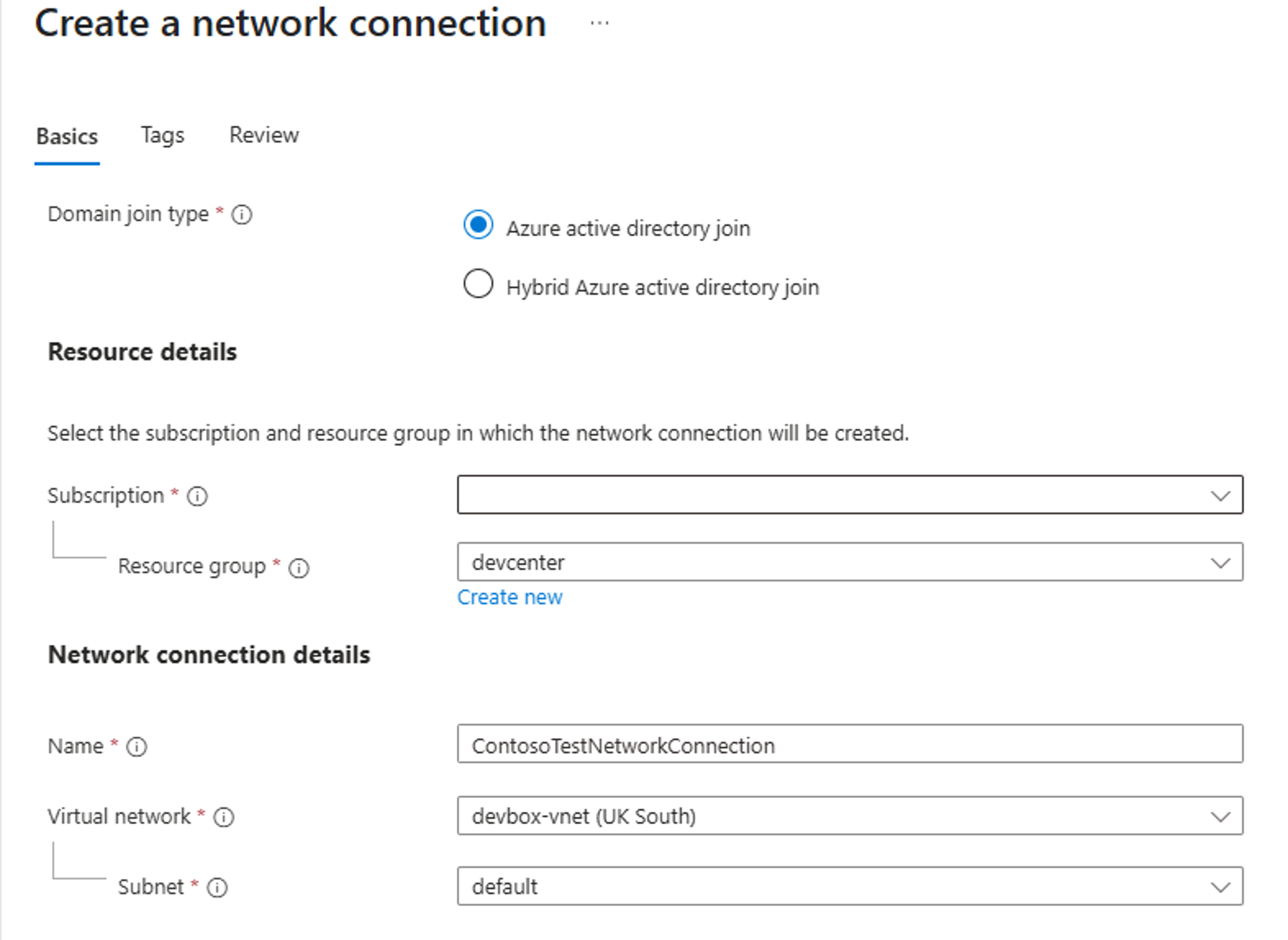Viewport: 1288px width, 940px height.
Task: Click the Resource group info icon
Action: (299, 568)
